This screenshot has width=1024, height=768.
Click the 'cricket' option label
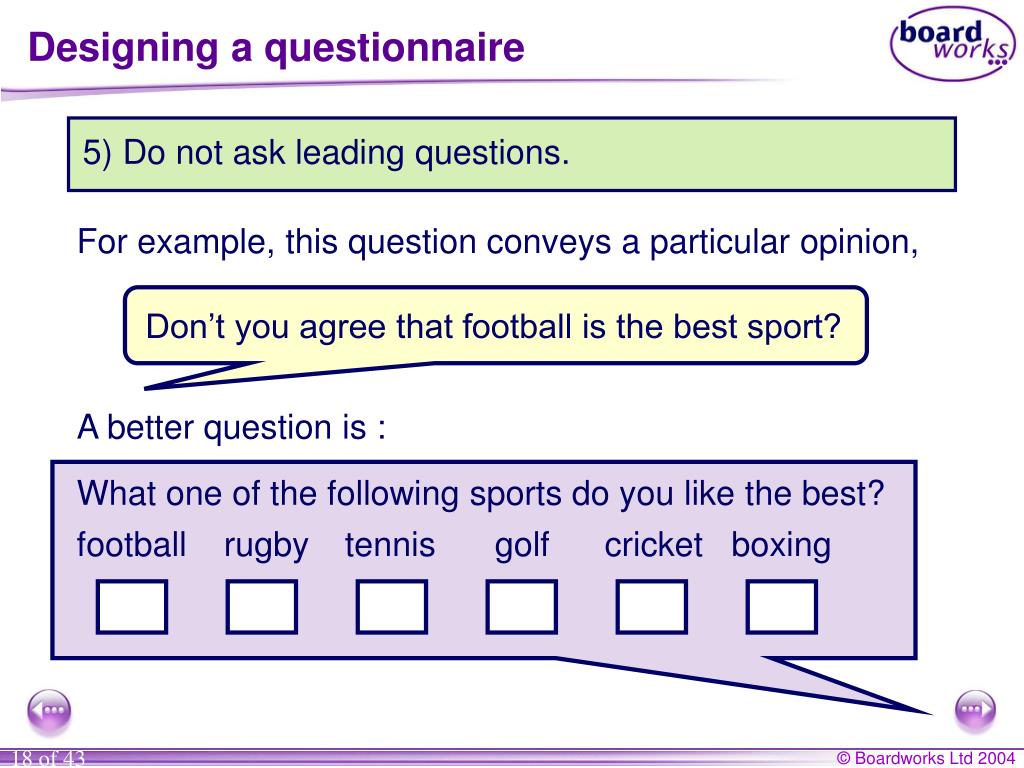pyautogui.click(x=653, y=545)
